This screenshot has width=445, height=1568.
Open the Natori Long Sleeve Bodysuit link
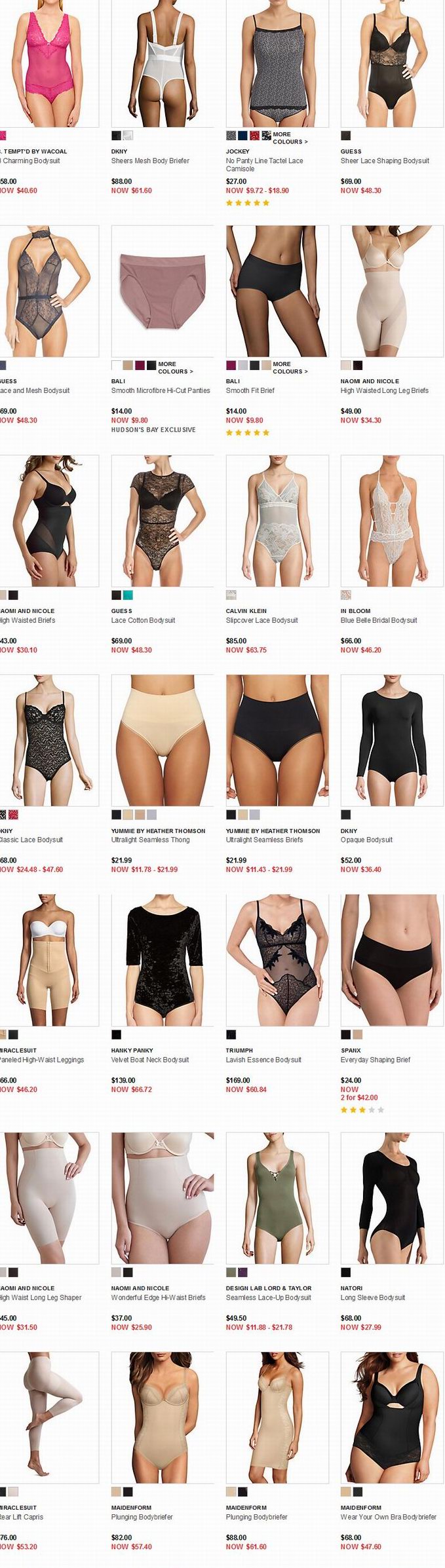coord(372,1297)
